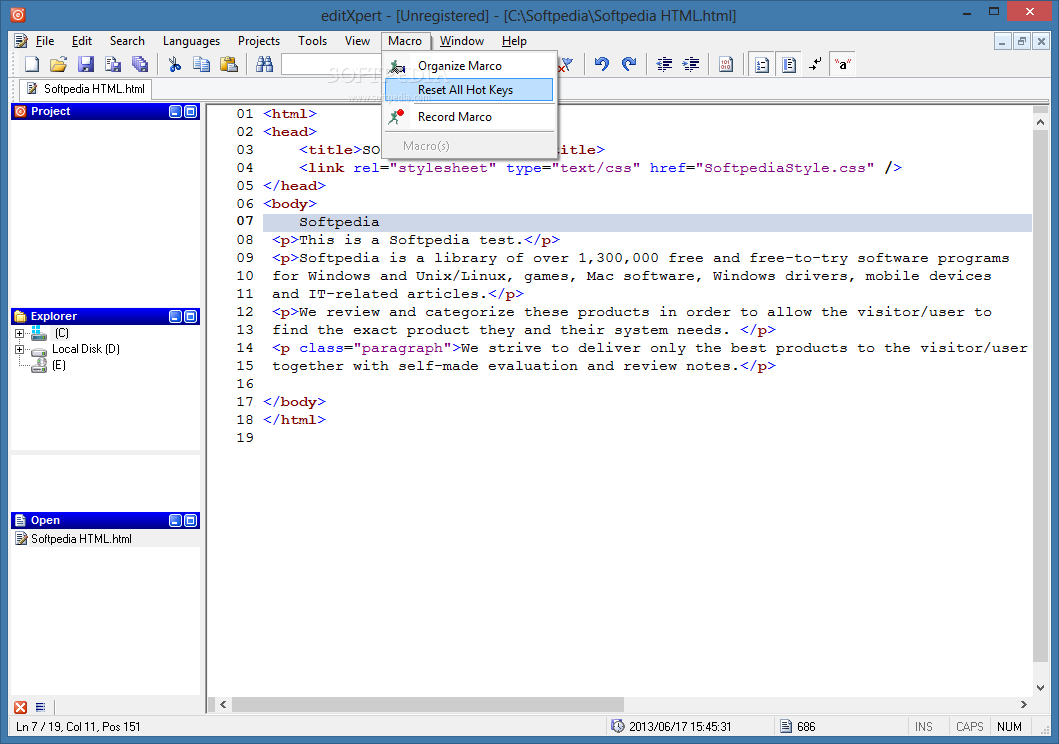Expand the (C) drive in Explorer
Image resolution: width=1059 pixels, height=744 pixels.
20,333
